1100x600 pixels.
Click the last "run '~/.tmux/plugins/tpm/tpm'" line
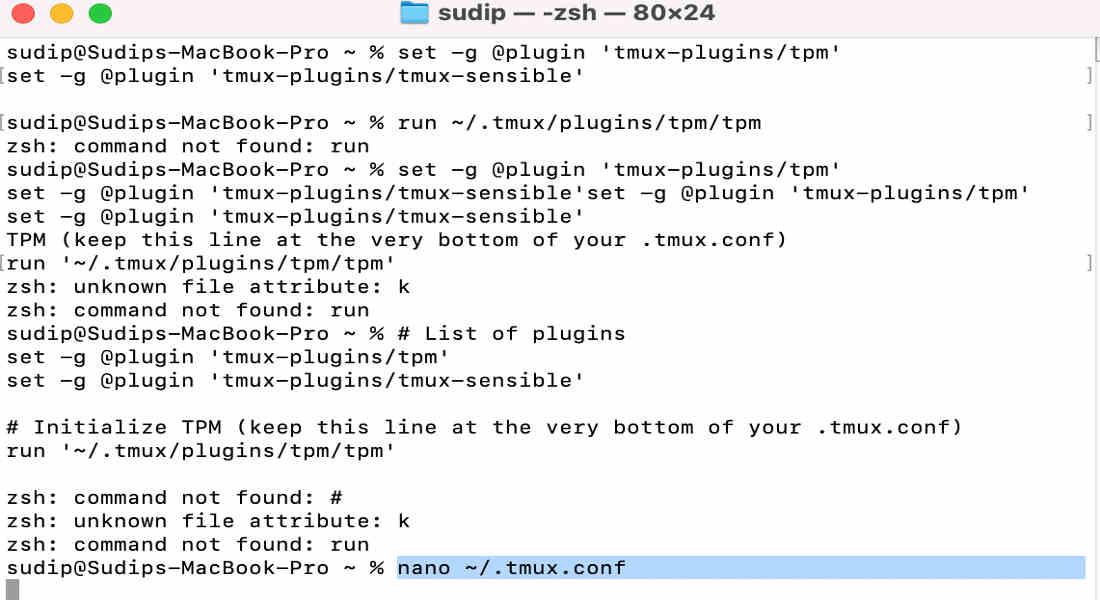pos(201,451)
